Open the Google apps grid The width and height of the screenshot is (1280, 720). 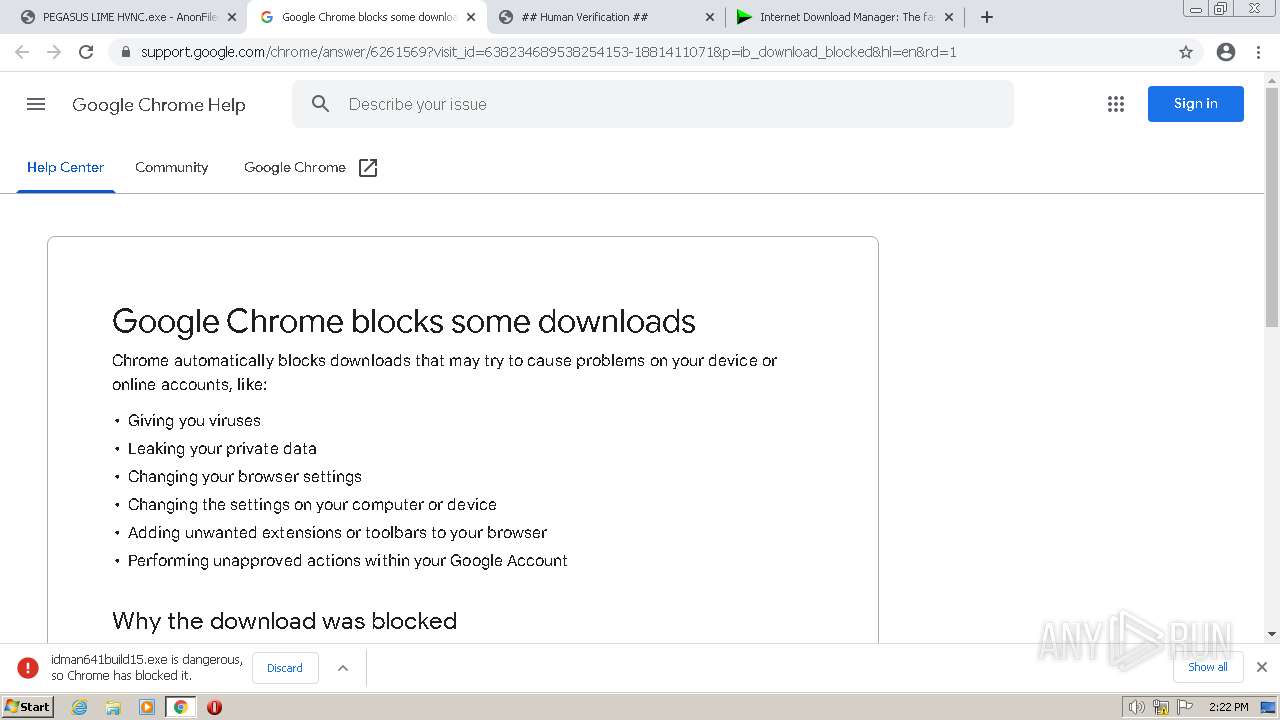tap(1116, 104)
